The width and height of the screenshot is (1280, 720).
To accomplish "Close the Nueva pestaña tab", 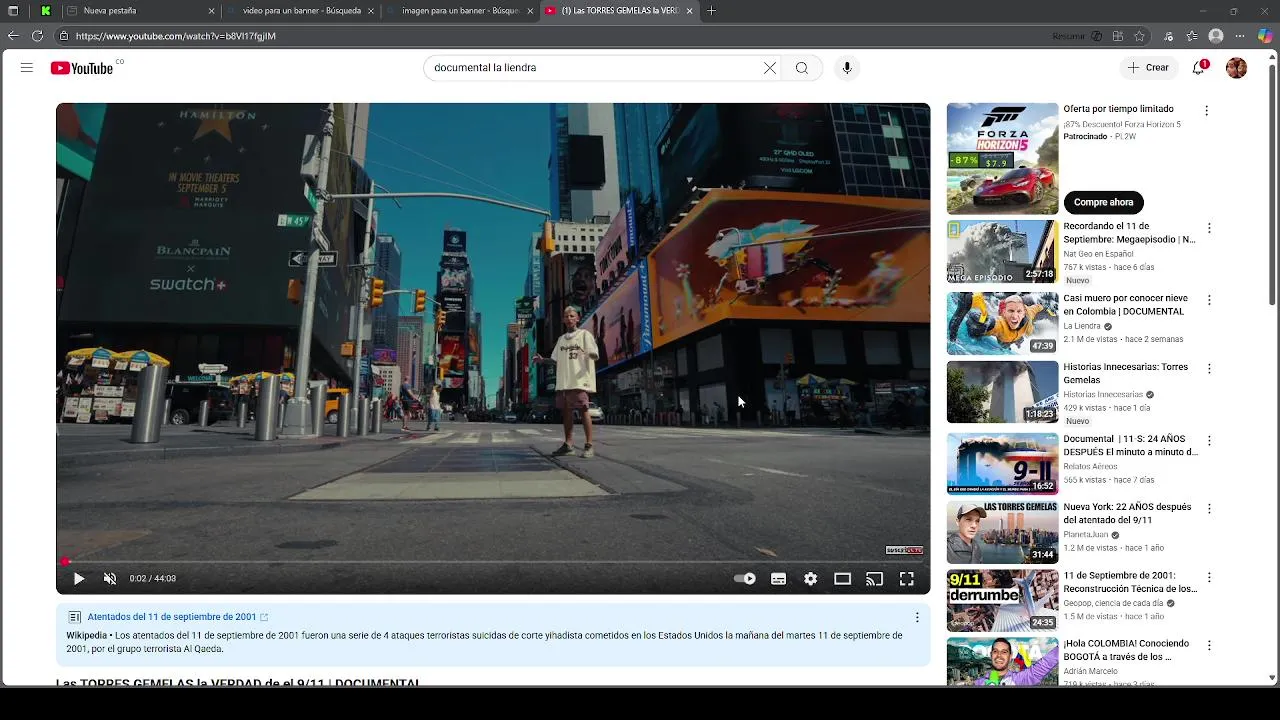I will [x=211, y=11].
